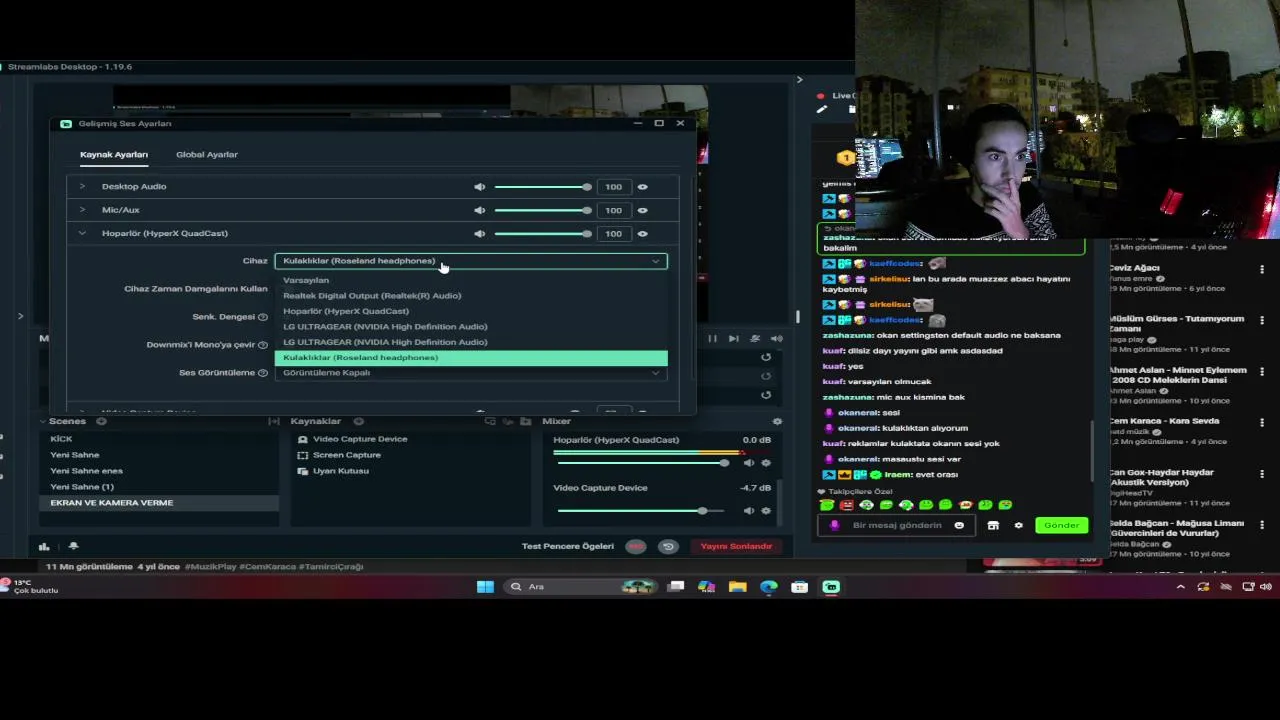
Task: Select Kulaklıklar (Roseland headphones) highlighted option
Action: click(471, 358)
